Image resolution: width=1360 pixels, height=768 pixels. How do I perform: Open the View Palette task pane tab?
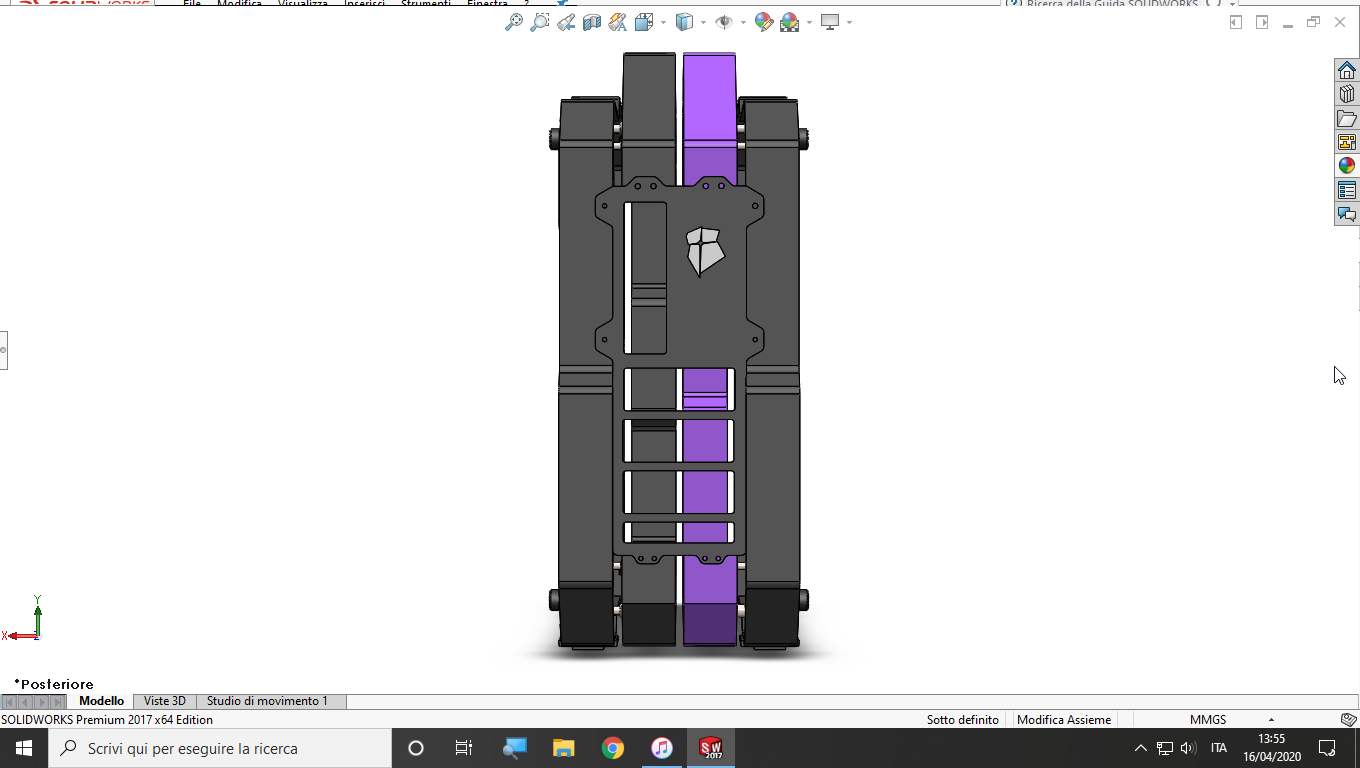tap(1347, 142)
